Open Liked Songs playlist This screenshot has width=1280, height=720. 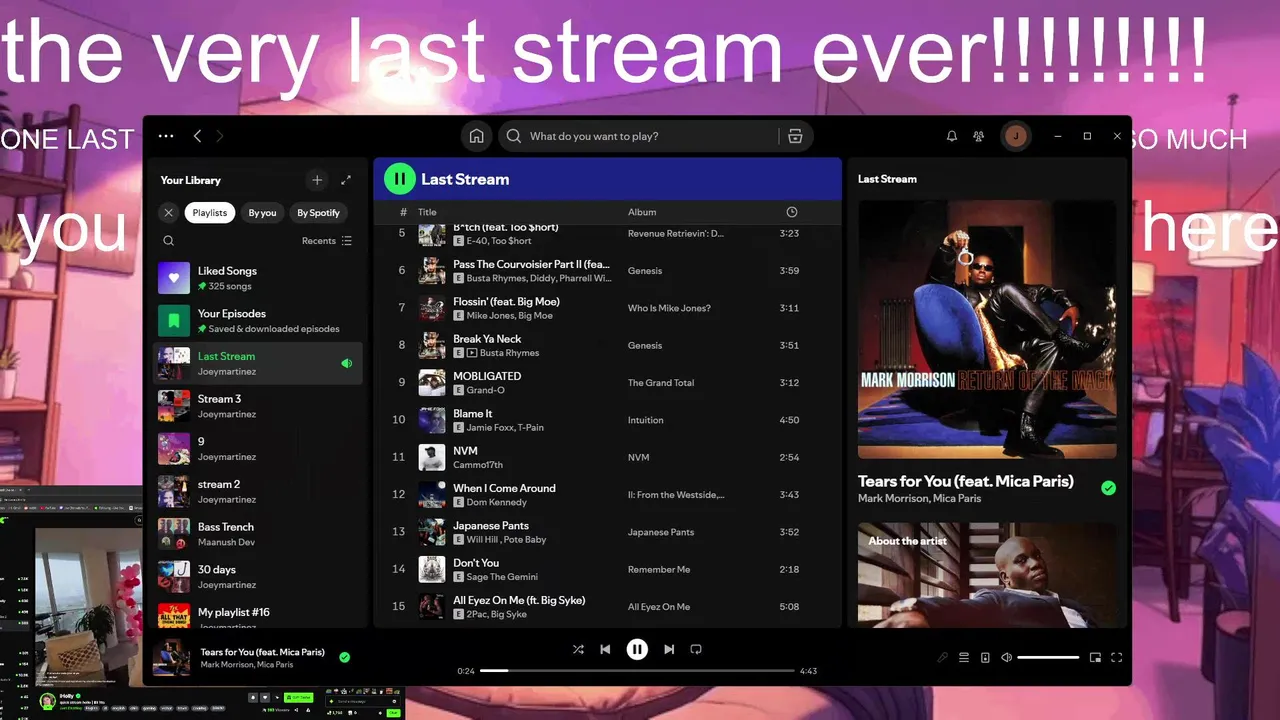[258, 278]
